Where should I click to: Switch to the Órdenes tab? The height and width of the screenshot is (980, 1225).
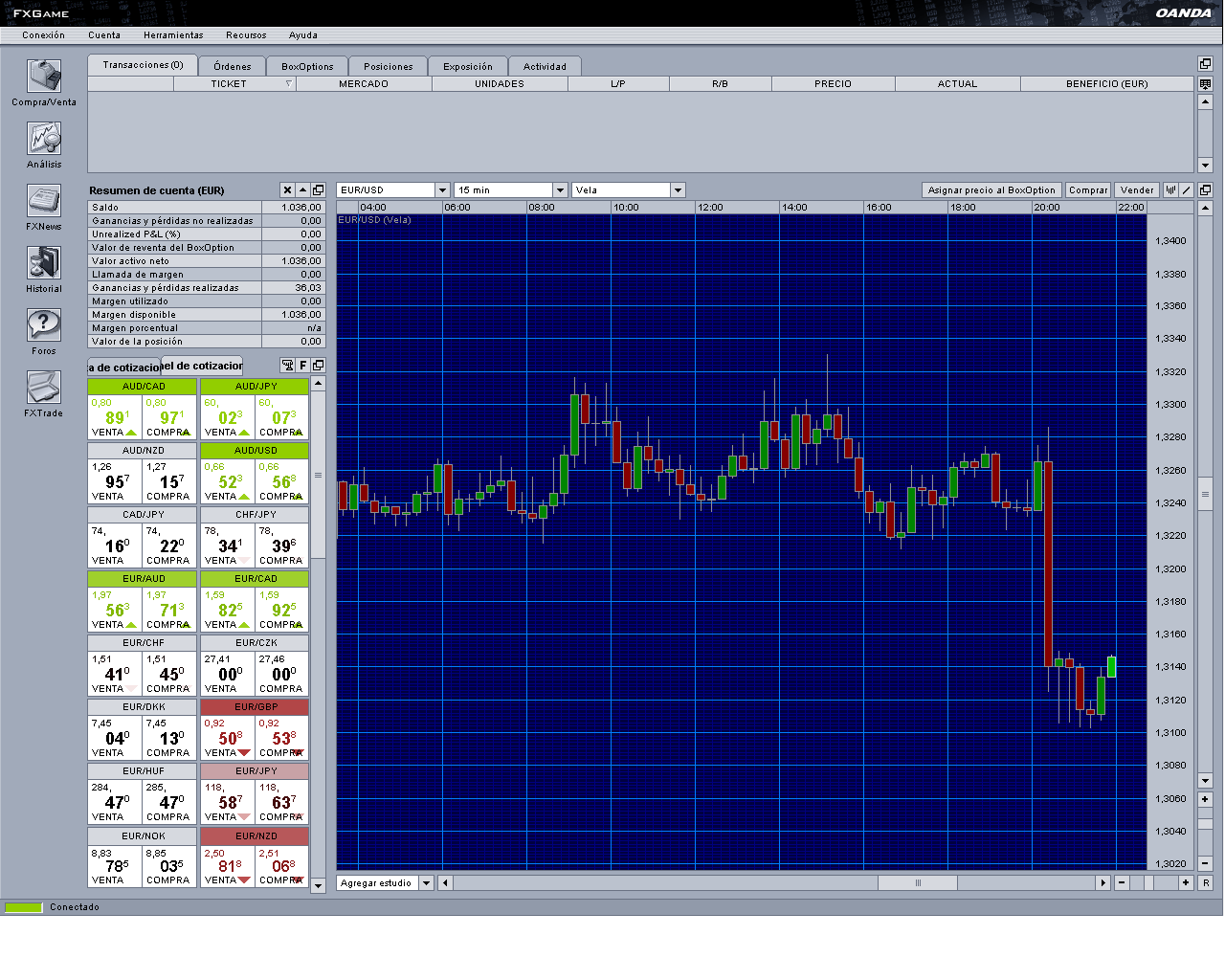[x=233, y=67]
